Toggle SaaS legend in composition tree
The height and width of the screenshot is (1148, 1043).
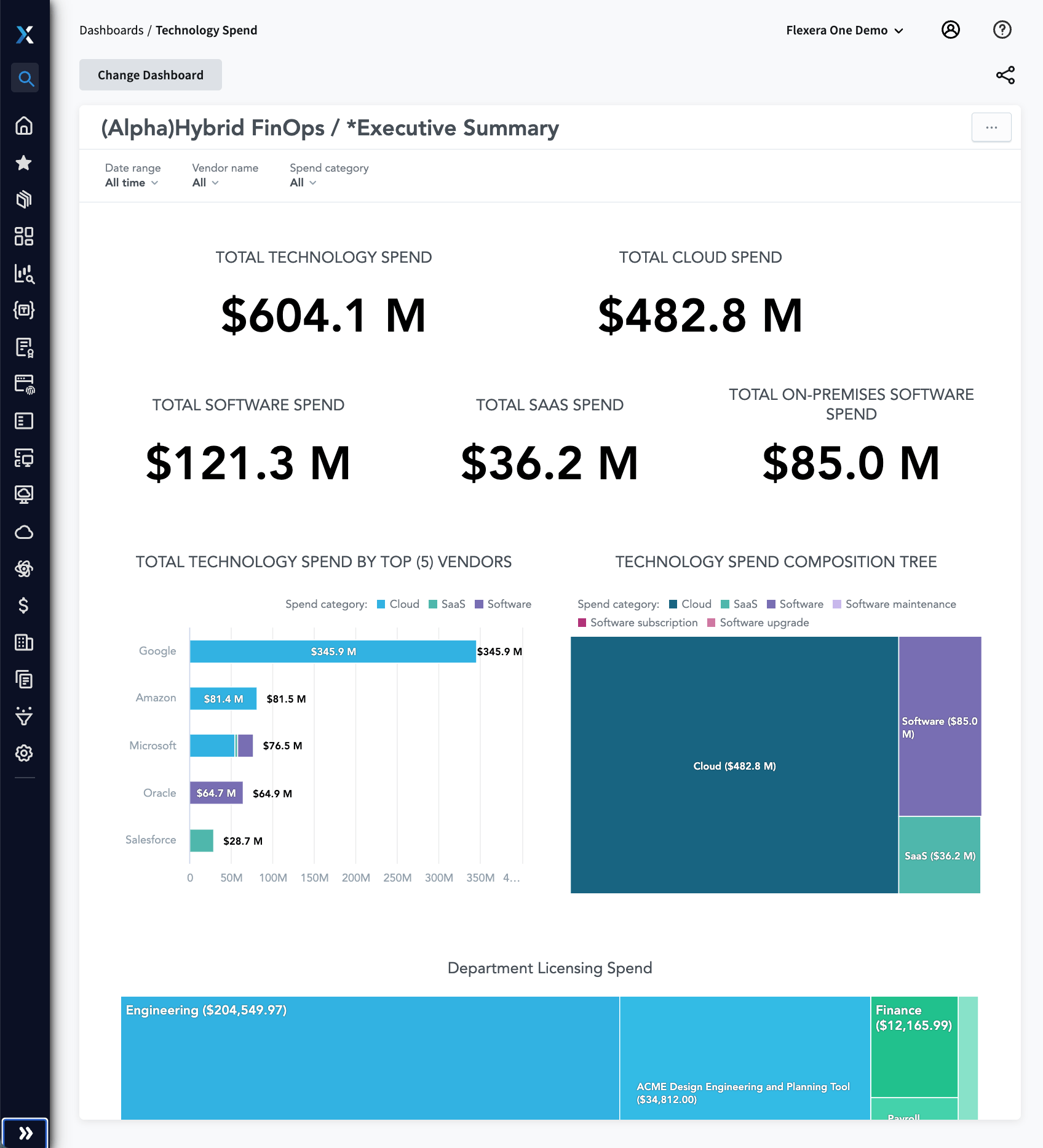coord(739,604)
